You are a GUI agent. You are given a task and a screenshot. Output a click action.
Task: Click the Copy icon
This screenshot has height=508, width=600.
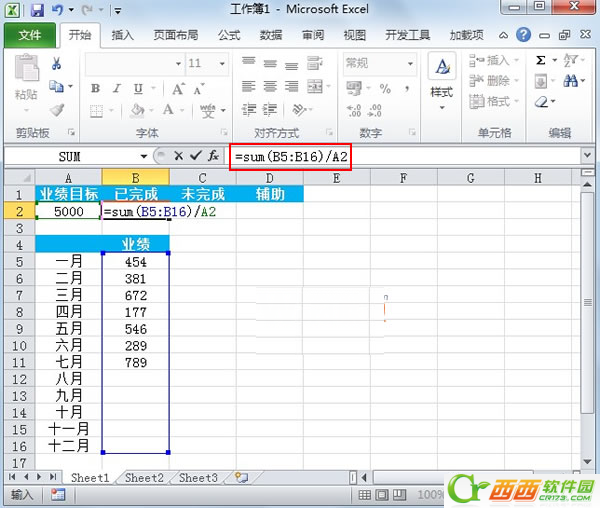[57, 86]
